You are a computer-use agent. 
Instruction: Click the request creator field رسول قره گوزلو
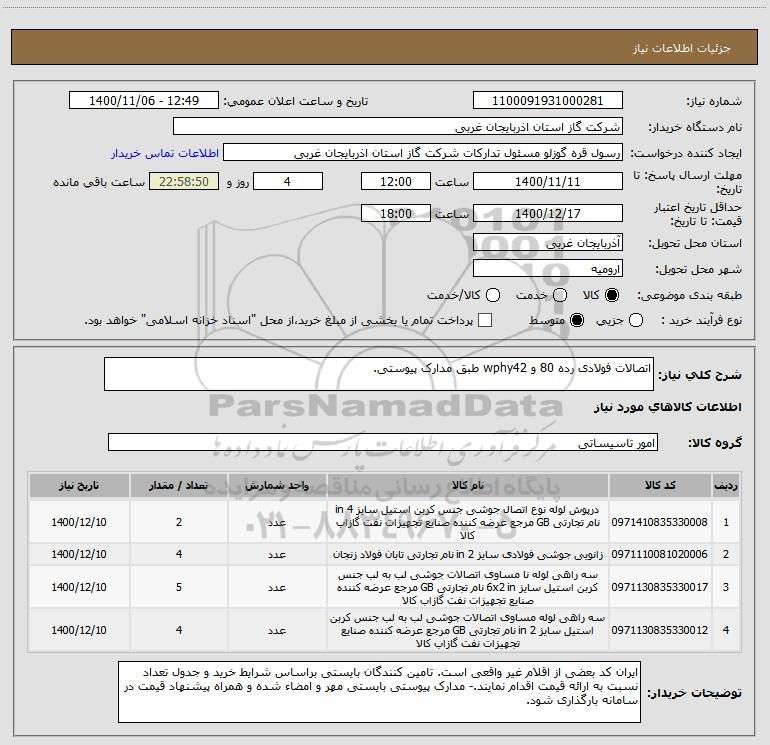click(x=423, y=153)
